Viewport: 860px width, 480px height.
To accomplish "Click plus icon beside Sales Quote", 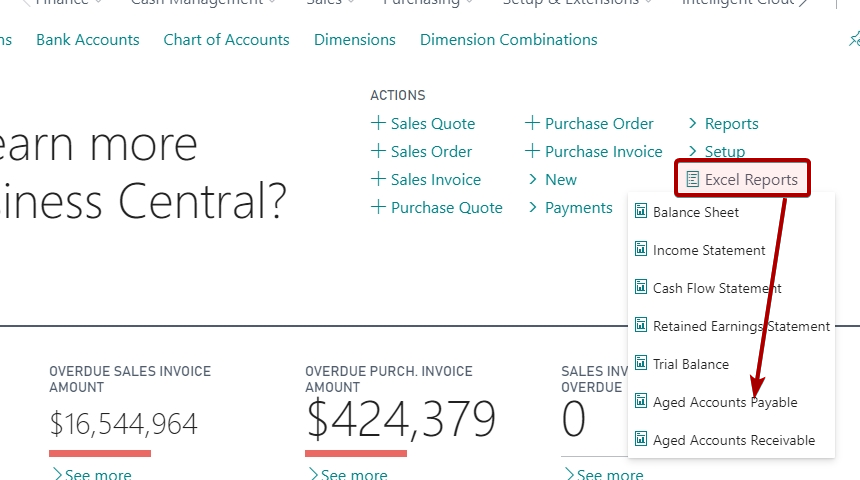I will (378, 122).
